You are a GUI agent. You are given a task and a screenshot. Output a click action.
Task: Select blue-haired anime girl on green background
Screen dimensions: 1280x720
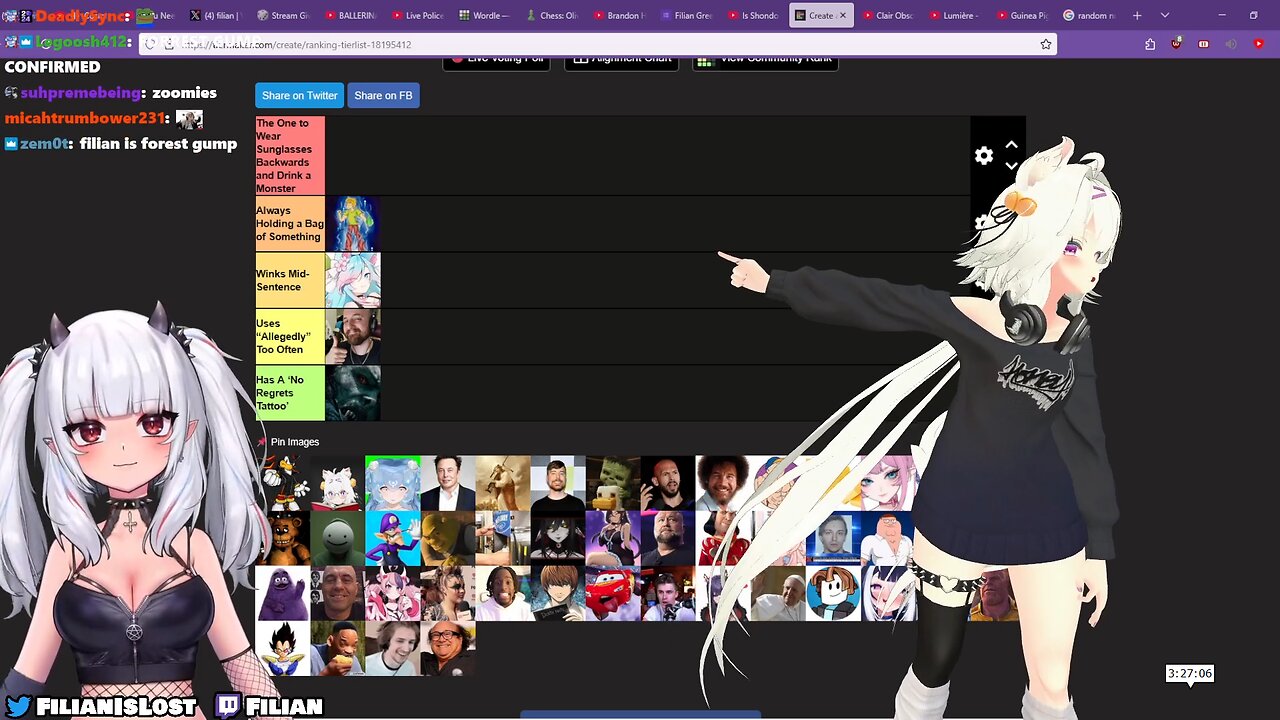click(x=392, y=483)
